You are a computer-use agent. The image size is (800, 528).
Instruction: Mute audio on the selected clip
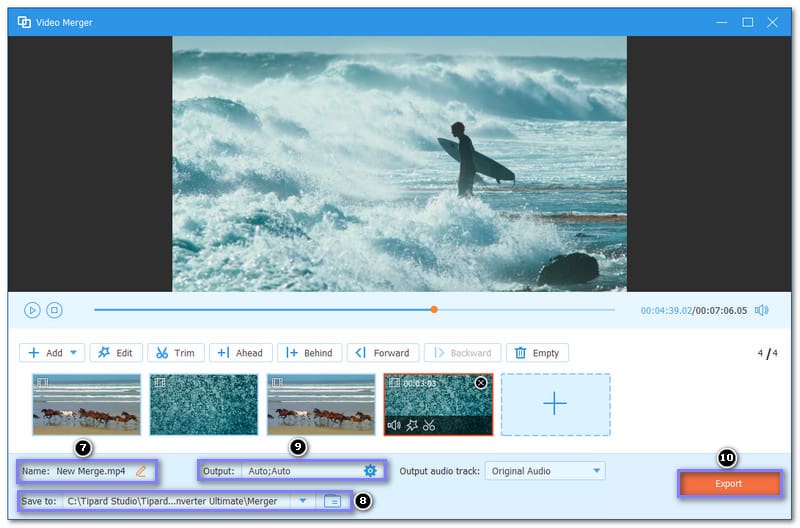pos(394,425)
